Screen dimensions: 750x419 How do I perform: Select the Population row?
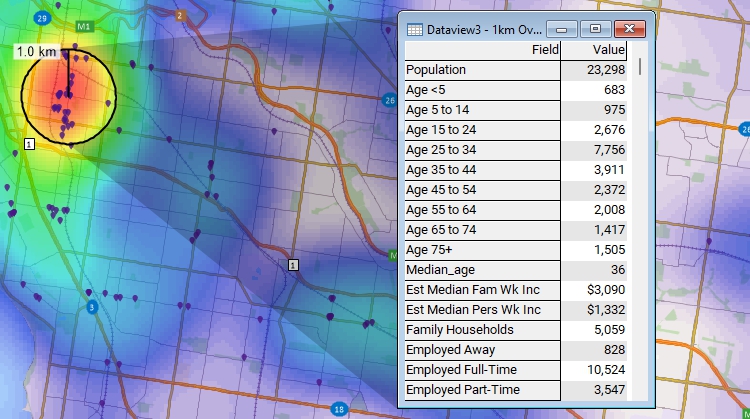click(482, 70)
